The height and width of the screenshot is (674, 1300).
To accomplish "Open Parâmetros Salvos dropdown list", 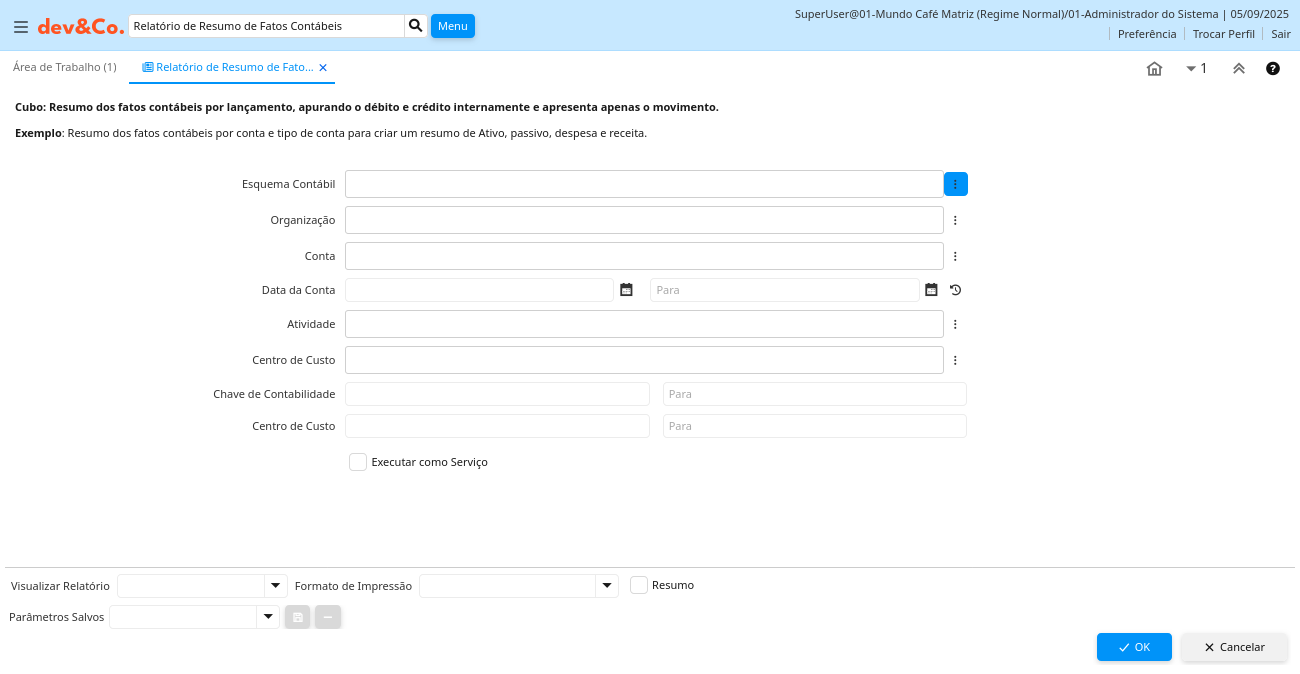I will (x=268, y=617).
